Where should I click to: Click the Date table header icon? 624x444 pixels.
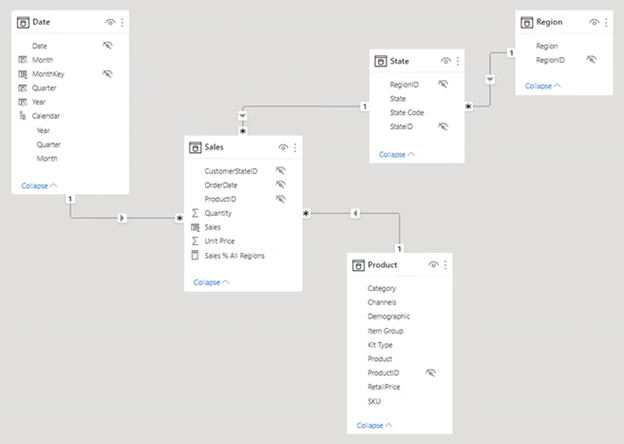(x=24, y=21)
